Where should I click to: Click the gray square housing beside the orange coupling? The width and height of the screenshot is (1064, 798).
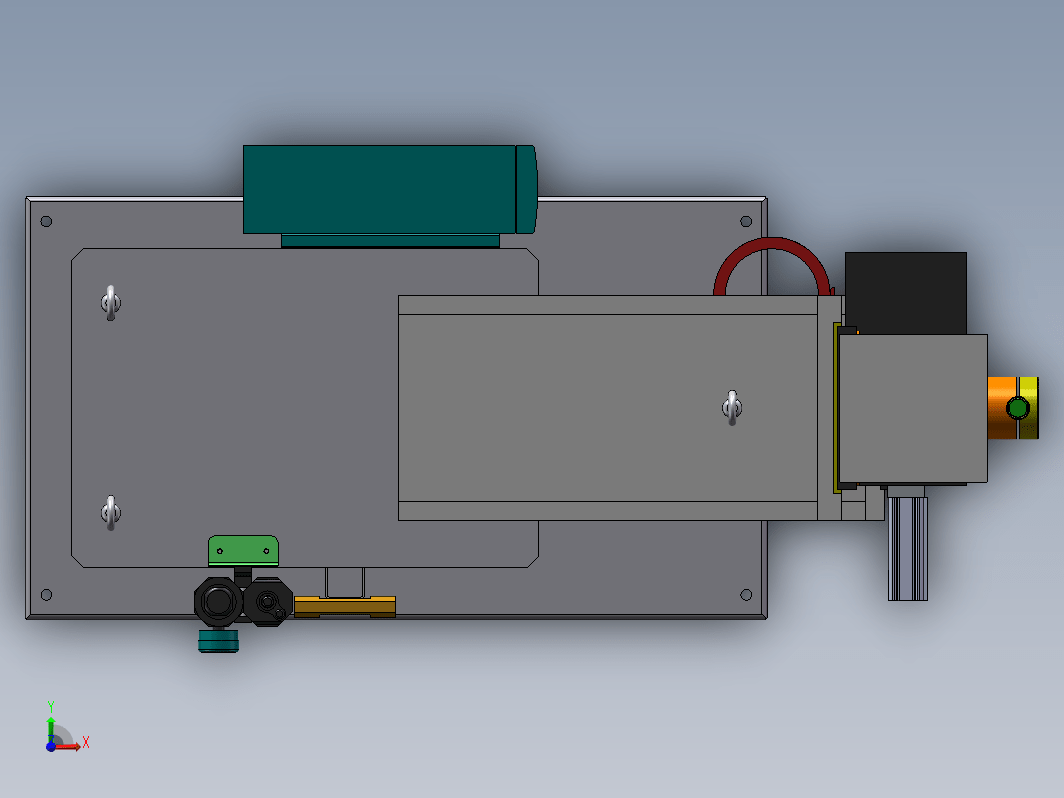click(913, 408)
